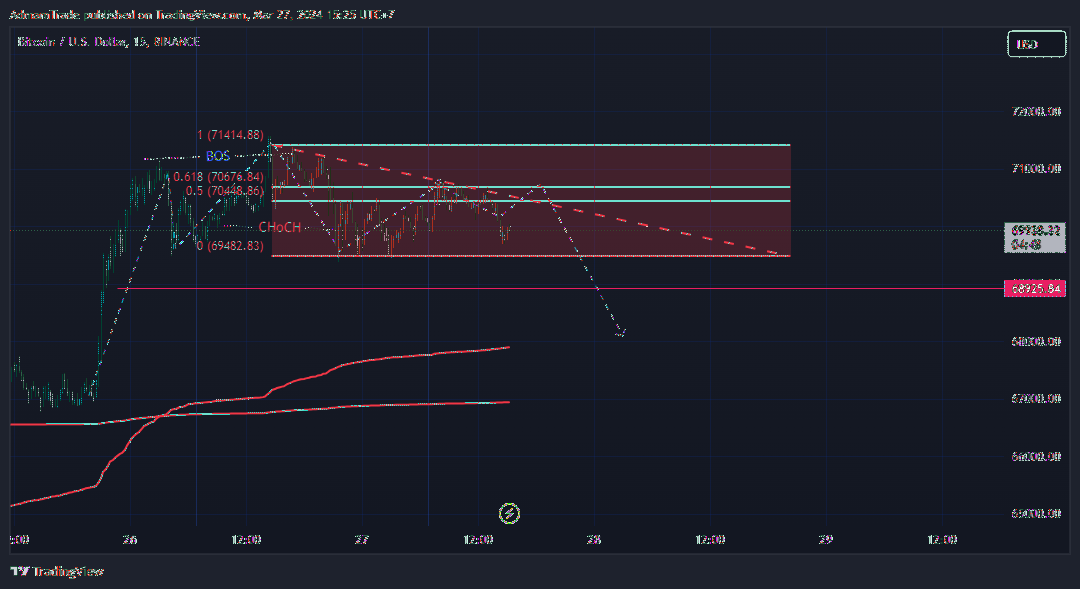The image size is (1080, 589).
Task: Click the 1 (71414.88) Fibonacci label
Action: pos(230,135)
